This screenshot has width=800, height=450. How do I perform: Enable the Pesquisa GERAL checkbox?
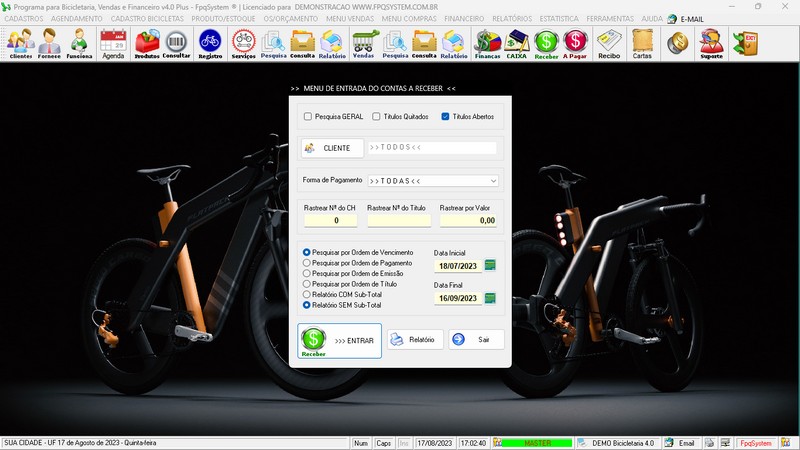[308, 117]
